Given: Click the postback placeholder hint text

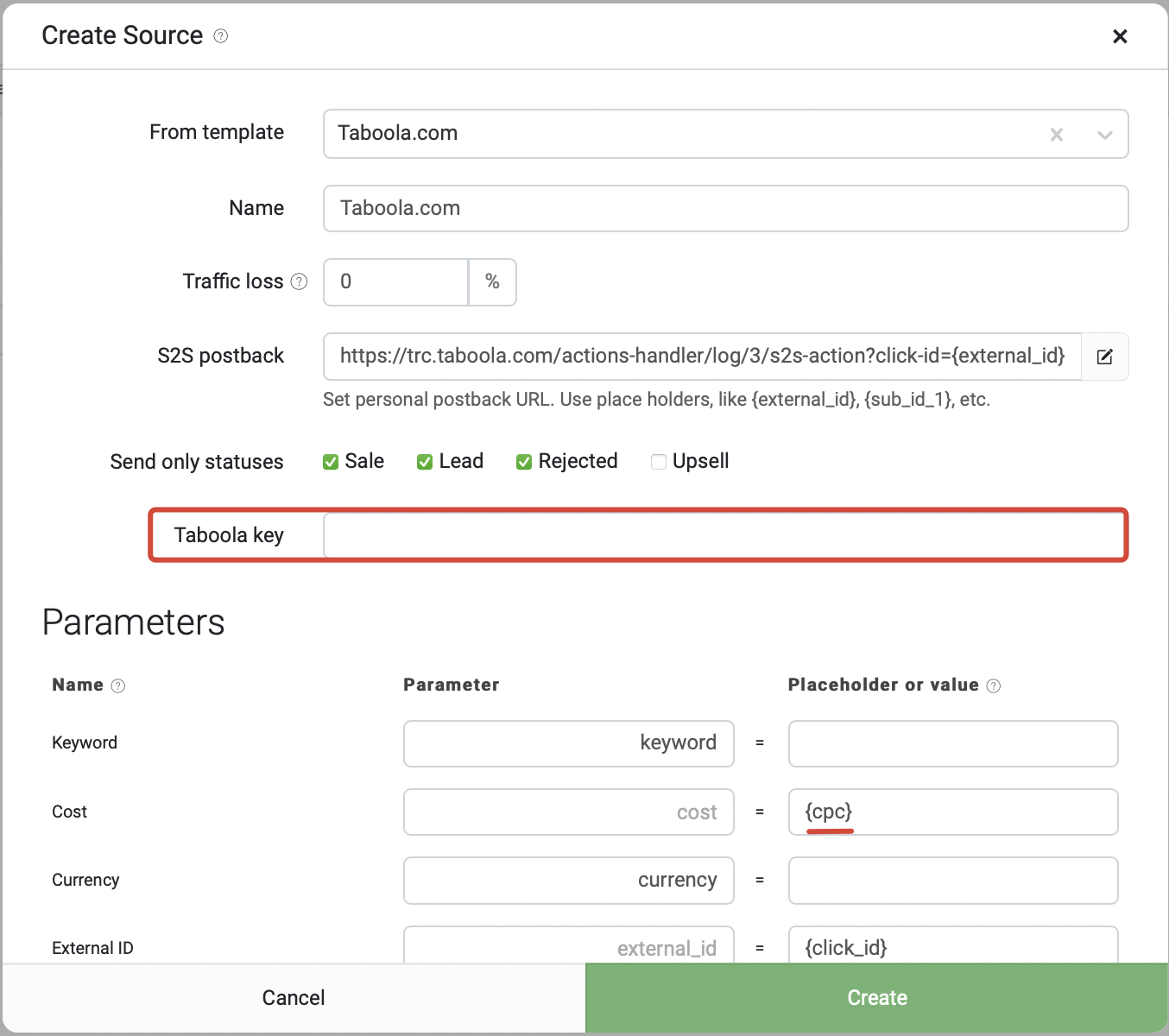Looking at the screenshot, I should coord(656,400).
